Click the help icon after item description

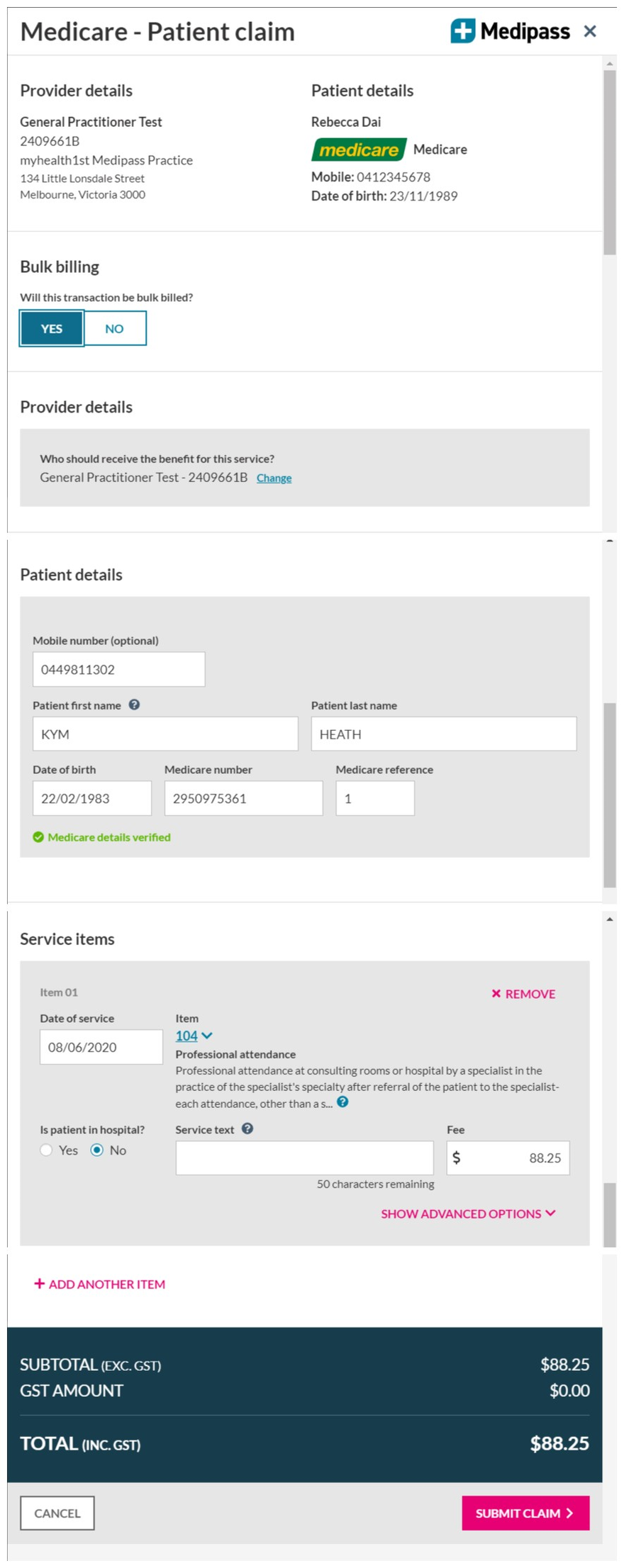[x=342, y=1102]
